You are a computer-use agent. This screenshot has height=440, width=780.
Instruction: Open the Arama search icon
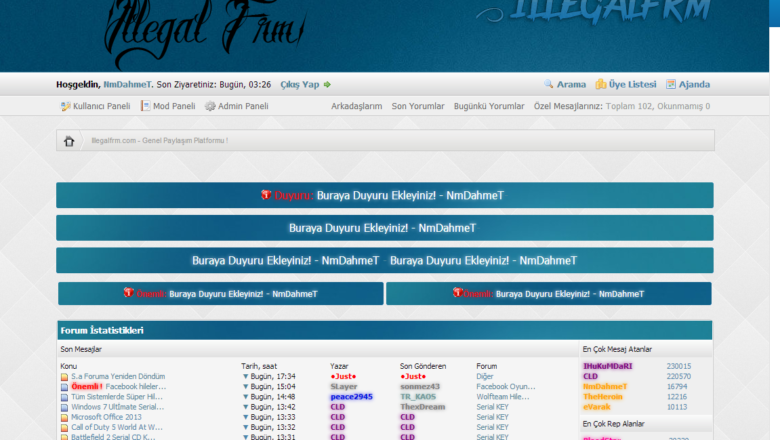tap(548, 84)
